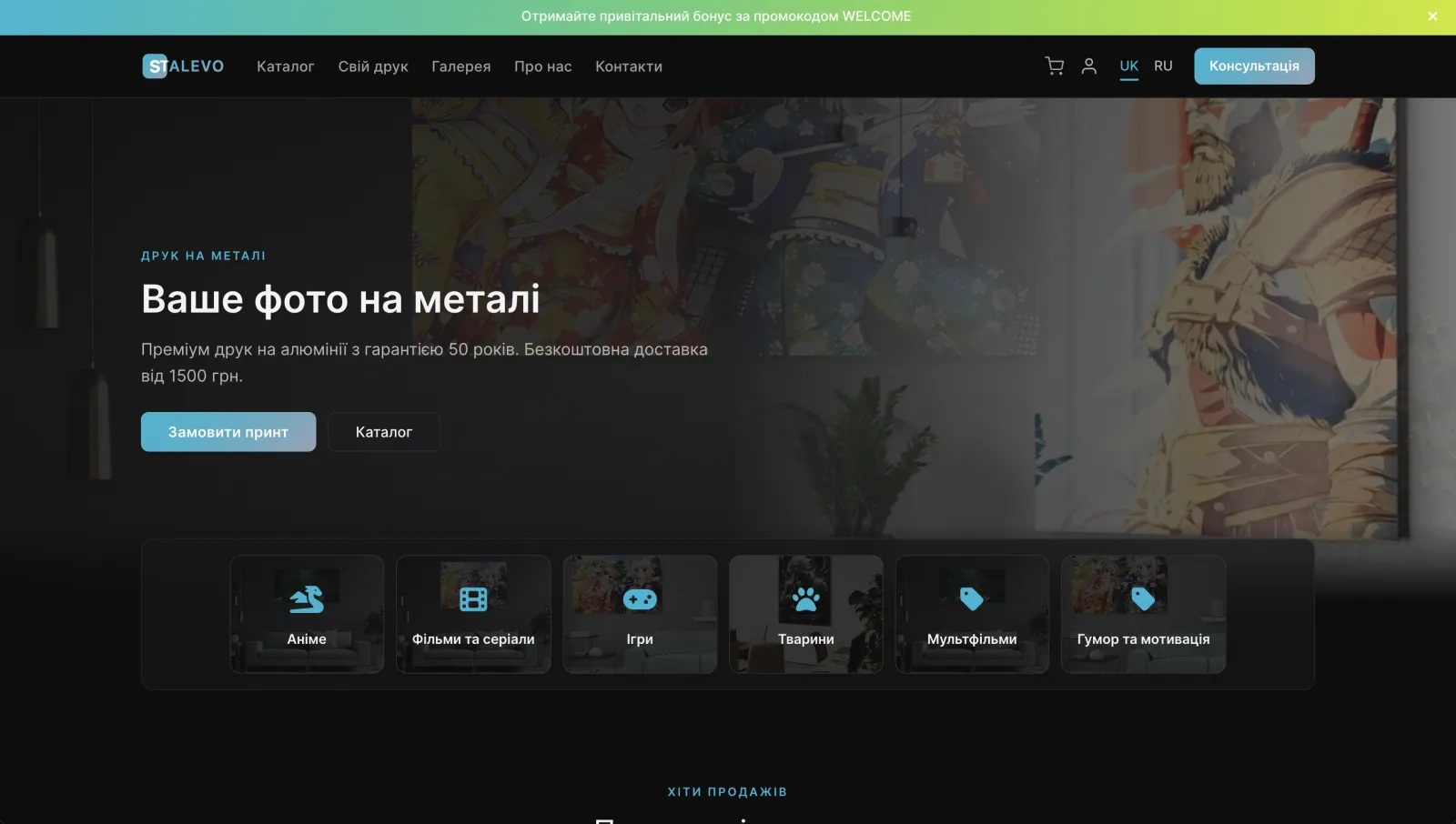Viewport: 1456px width, 824px height.
Task: Go to the Галерея page
Action: click(461, 66)
